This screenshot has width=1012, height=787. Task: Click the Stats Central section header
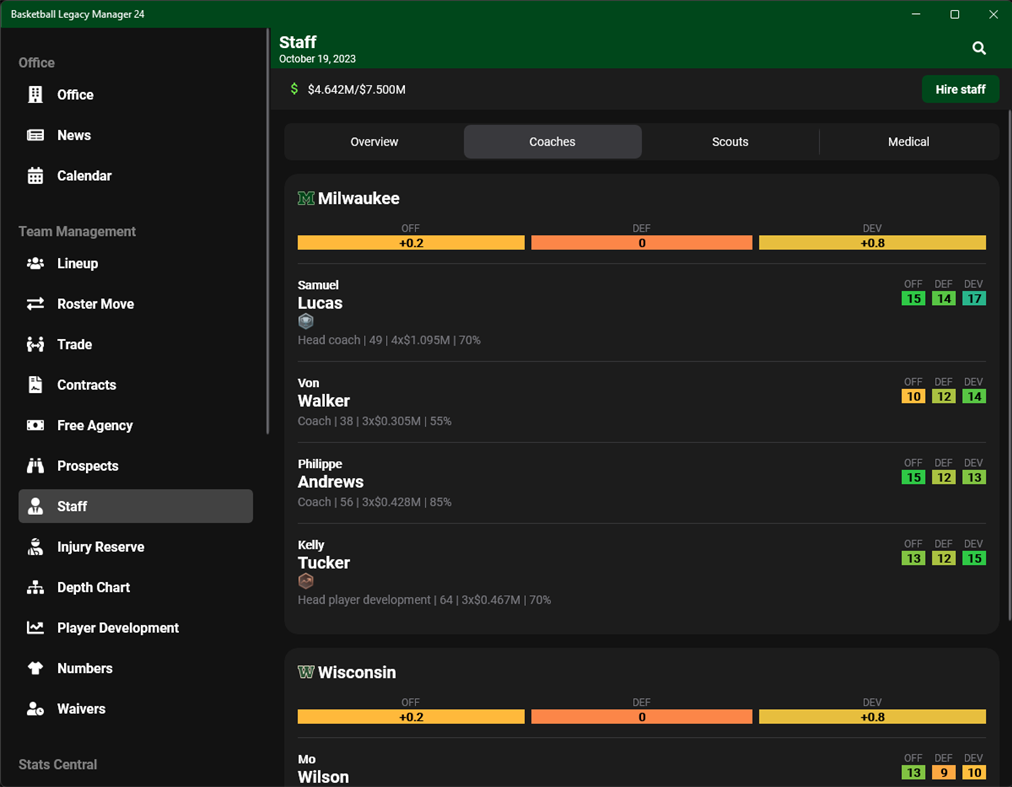[x=57, y=764]
